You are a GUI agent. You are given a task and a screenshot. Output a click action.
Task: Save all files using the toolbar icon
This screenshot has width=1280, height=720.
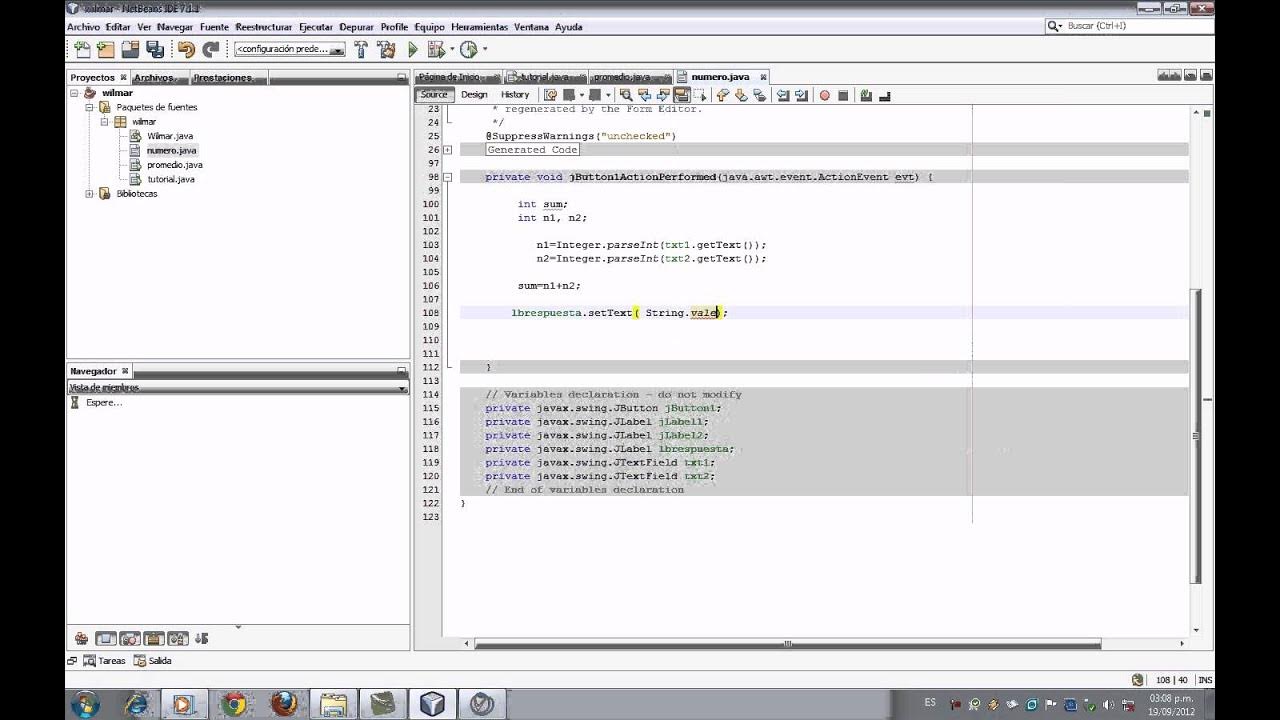[x=155, y=49]
